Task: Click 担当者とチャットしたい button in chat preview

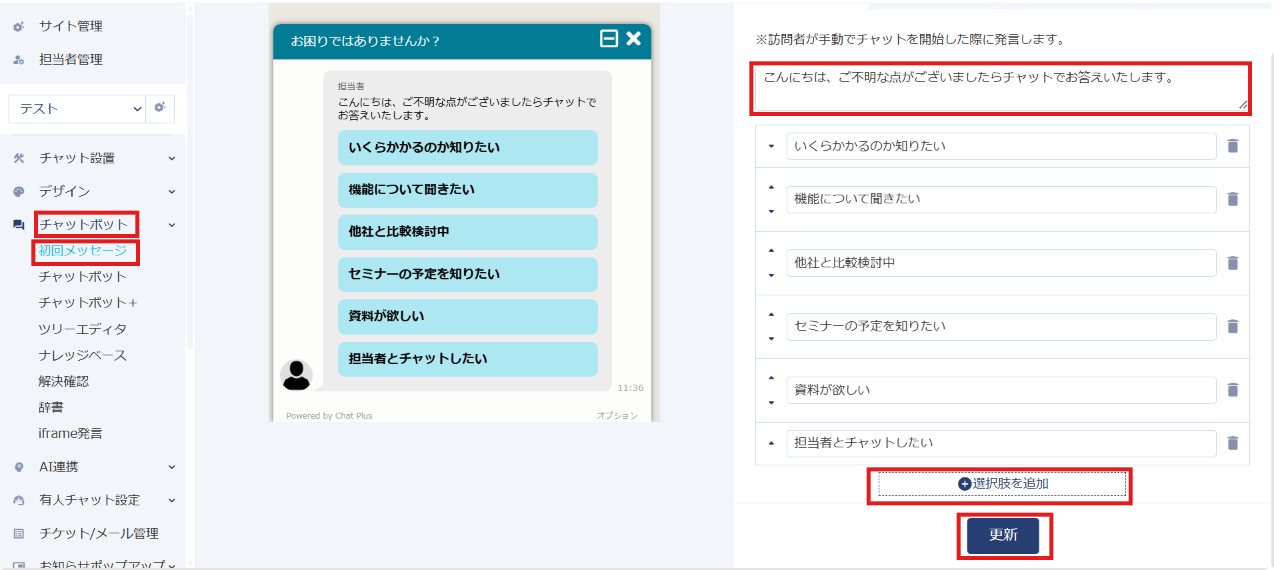Action: tap(468, 359)
